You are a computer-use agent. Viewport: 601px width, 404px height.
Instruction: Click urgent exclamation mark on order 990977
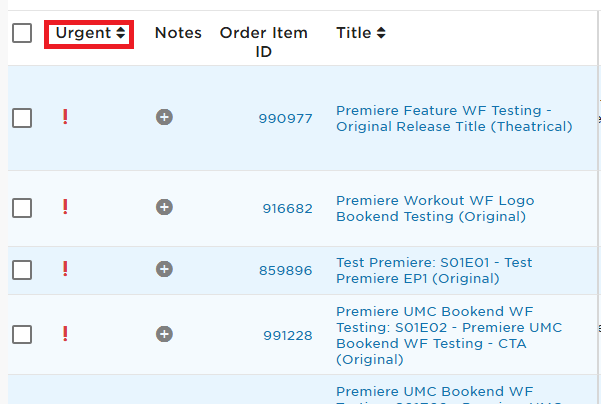pyautogui.click(x=65, y=117)
